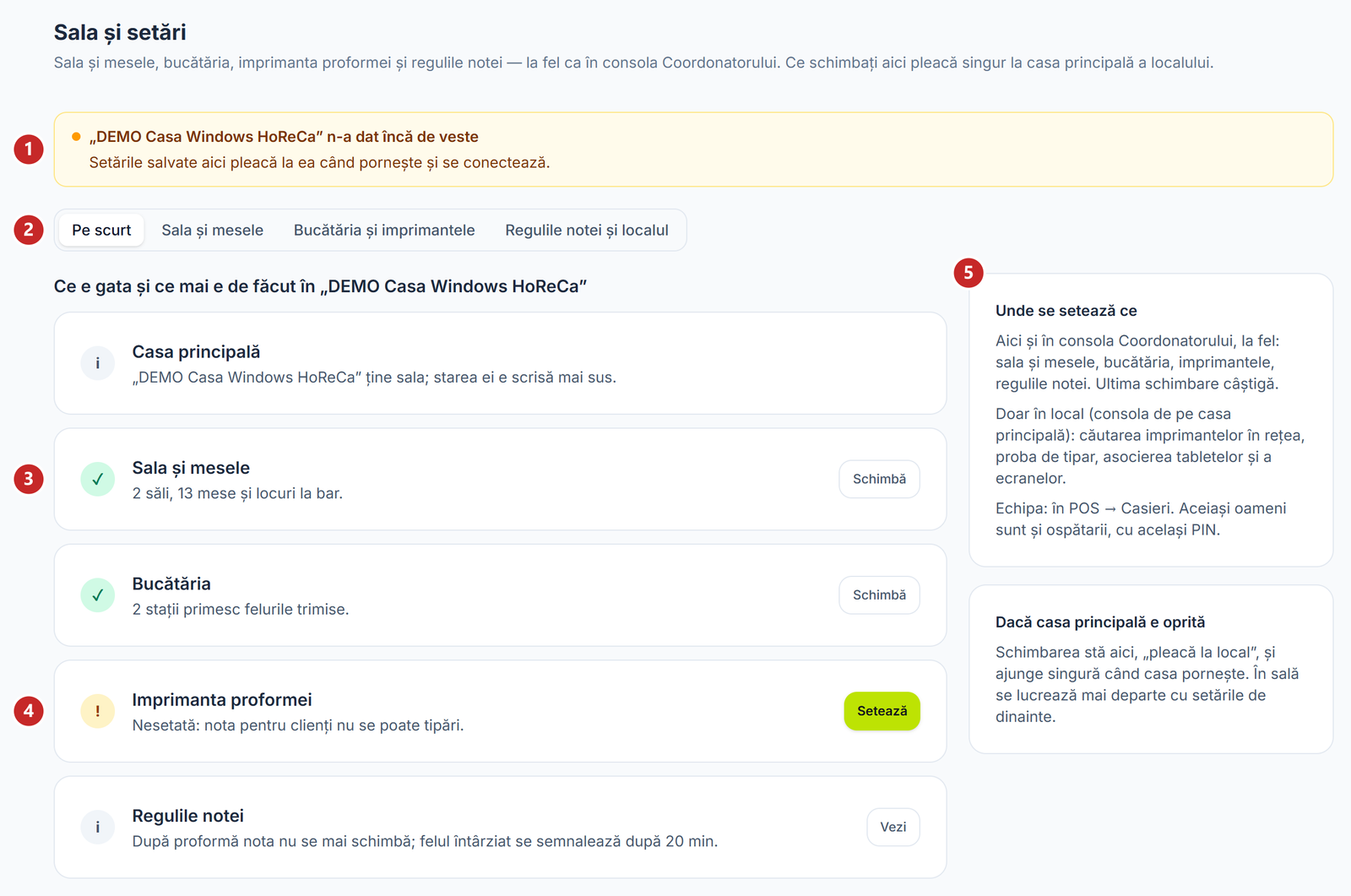Click text '2 stații primesc felurile trimise.'
Image resolution: width=1351 pixels, height=896 pixels.
(x=241, y=609)
